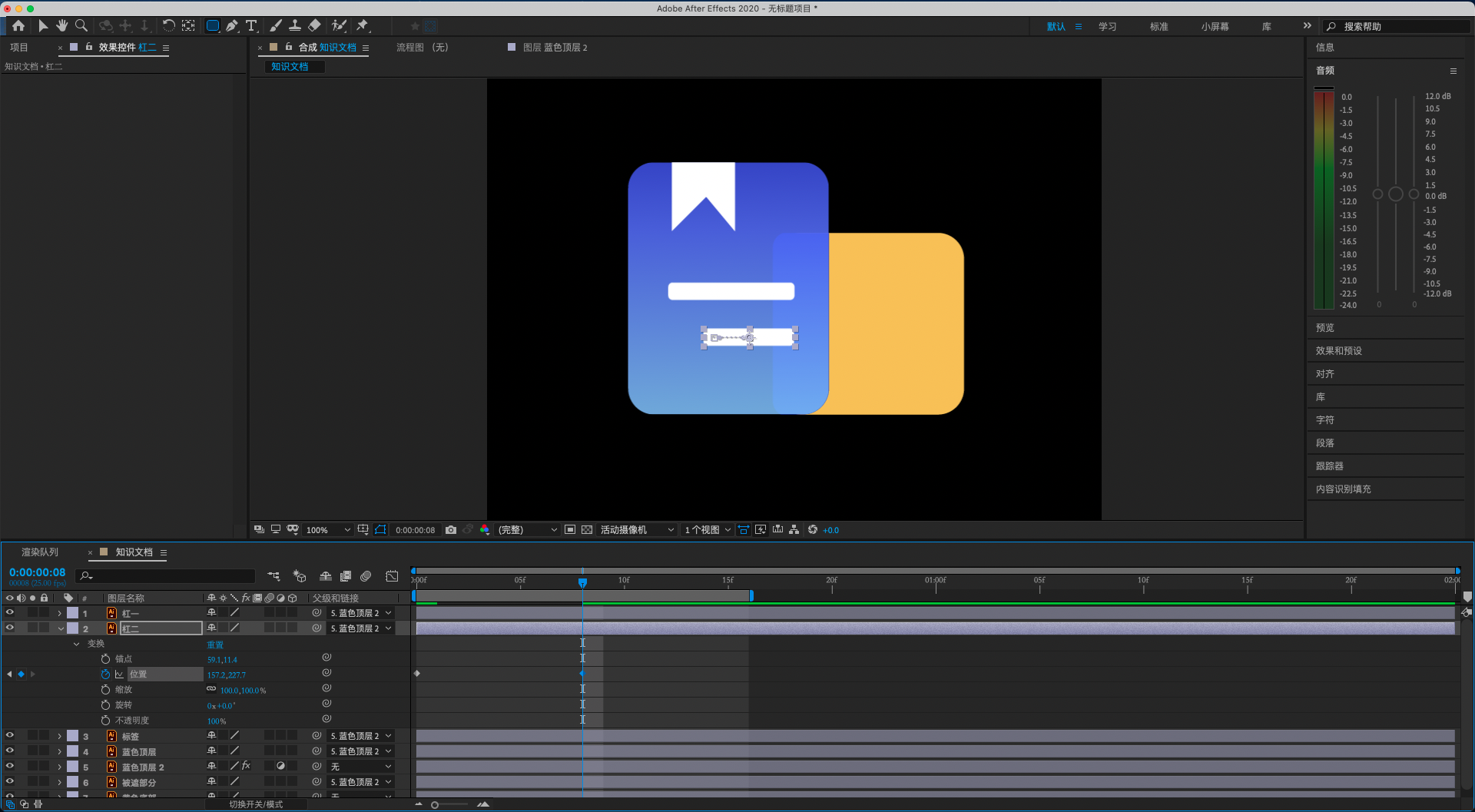The height and width of the screenshot is (812, 1475).
Task: Hide layer 3 标签 with the eye icon
Action: pos(10,736)
